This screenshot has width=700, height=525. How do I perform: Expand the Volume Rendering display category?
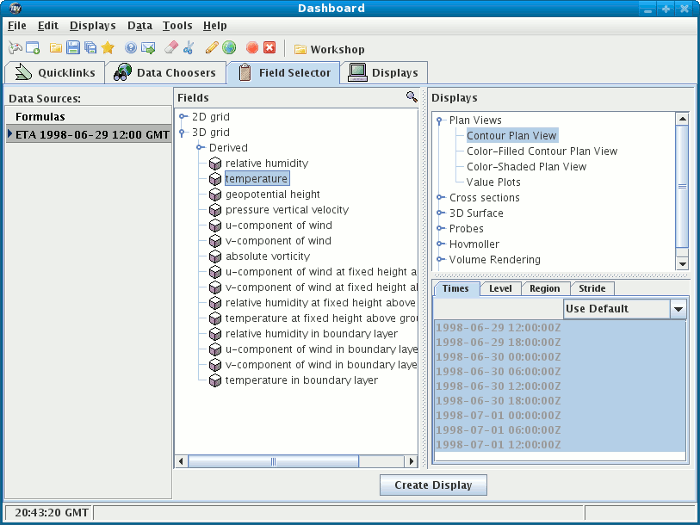[440, 260]
